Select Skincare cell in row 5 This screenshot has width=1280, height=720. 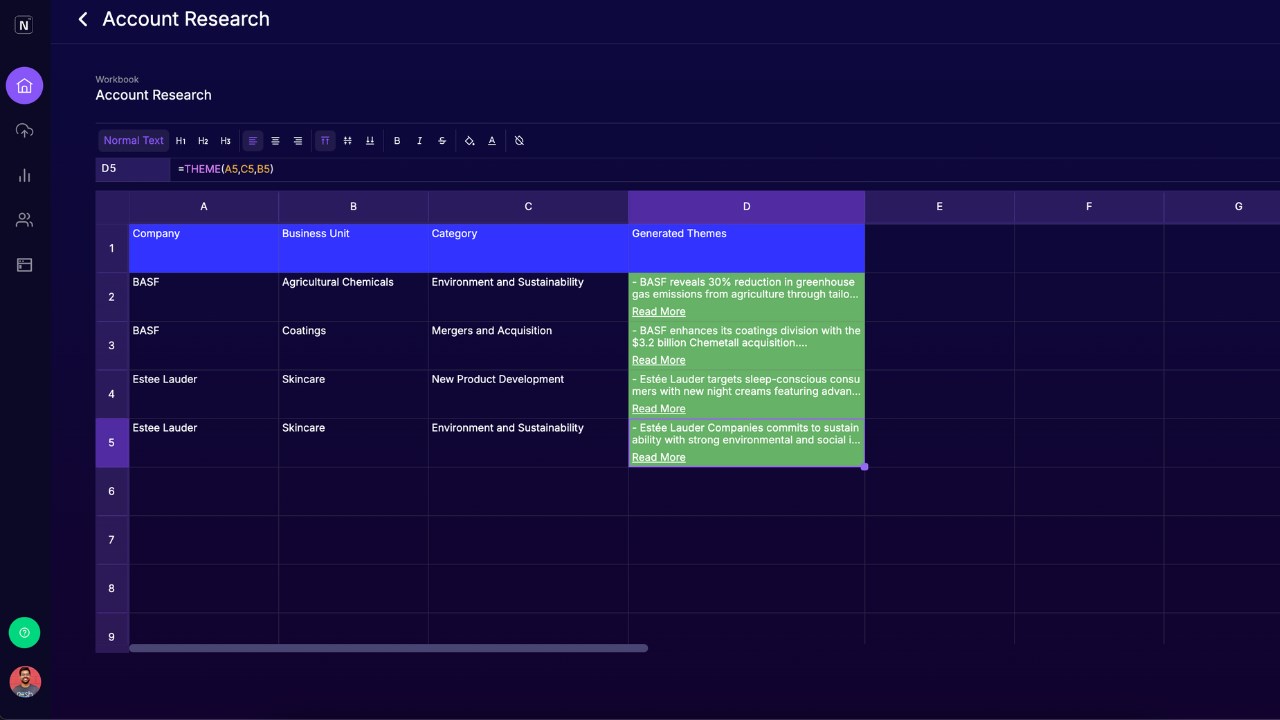[x=353, y=443]
